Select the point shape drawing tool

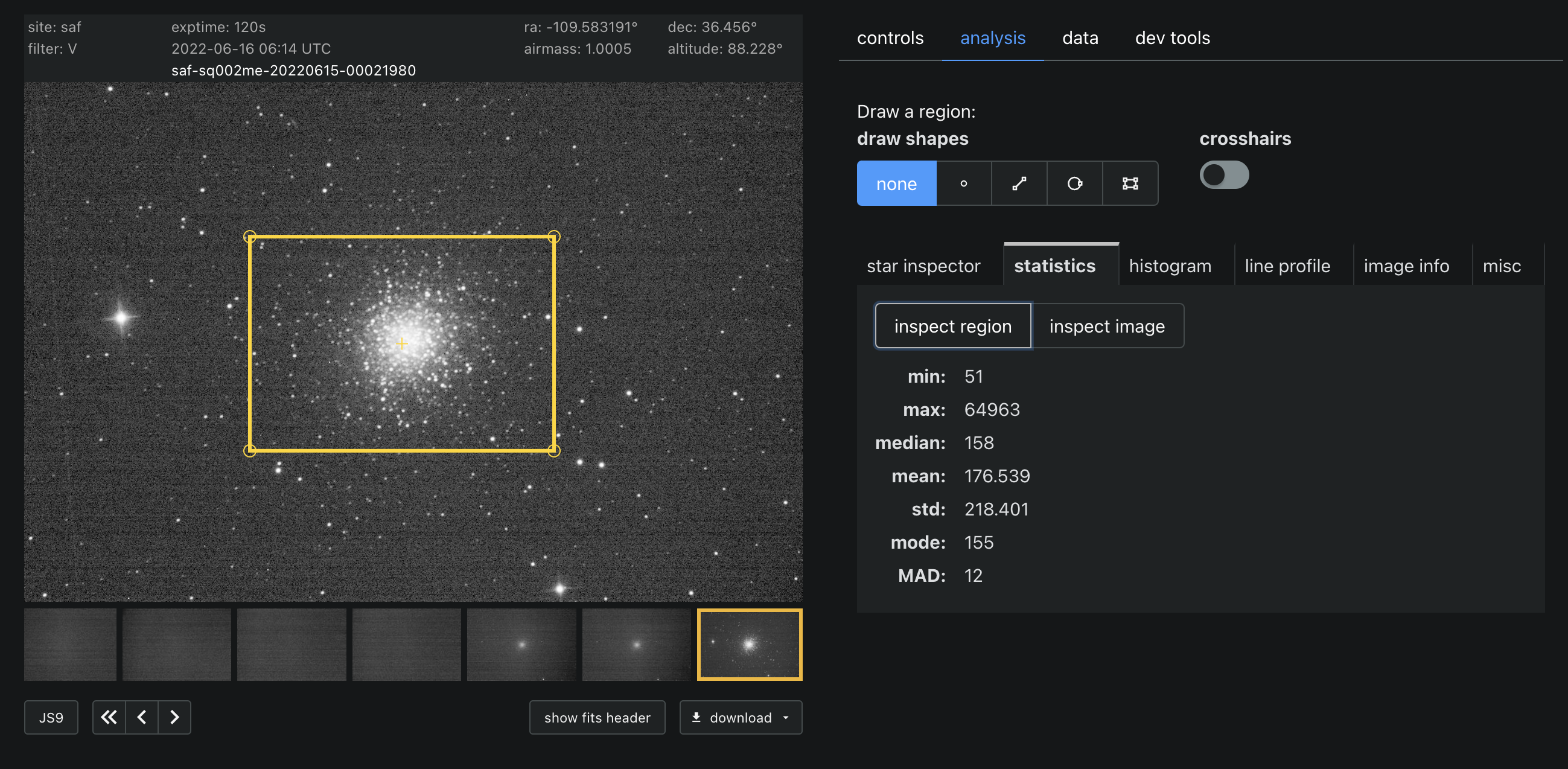(964, 183)
